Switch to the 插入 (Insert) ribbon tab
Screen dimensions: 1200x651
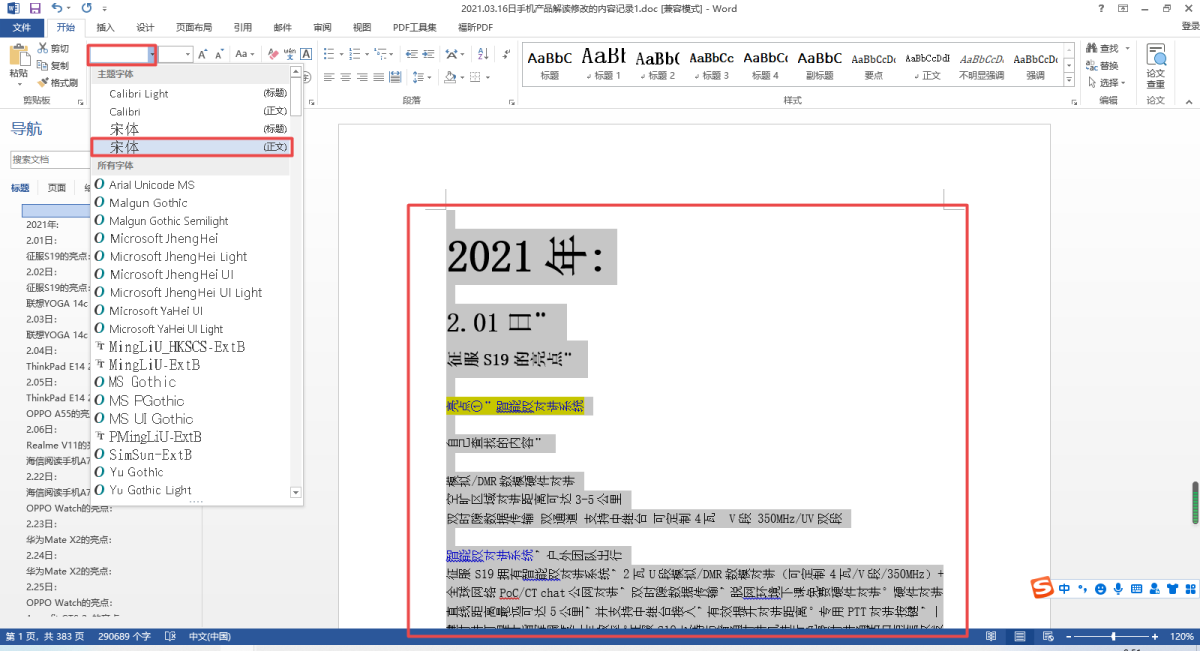(x=105, y=27)
